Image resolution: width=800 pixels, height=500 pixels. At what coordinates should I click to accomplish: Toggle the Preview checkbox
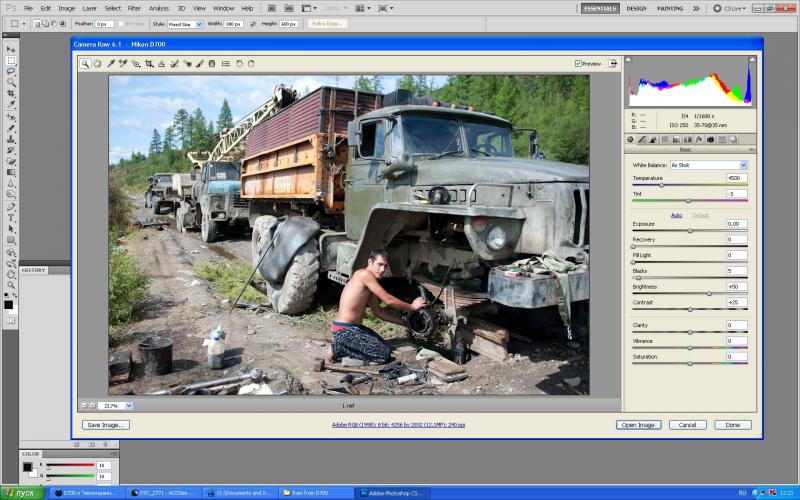[x=578, y=64]
